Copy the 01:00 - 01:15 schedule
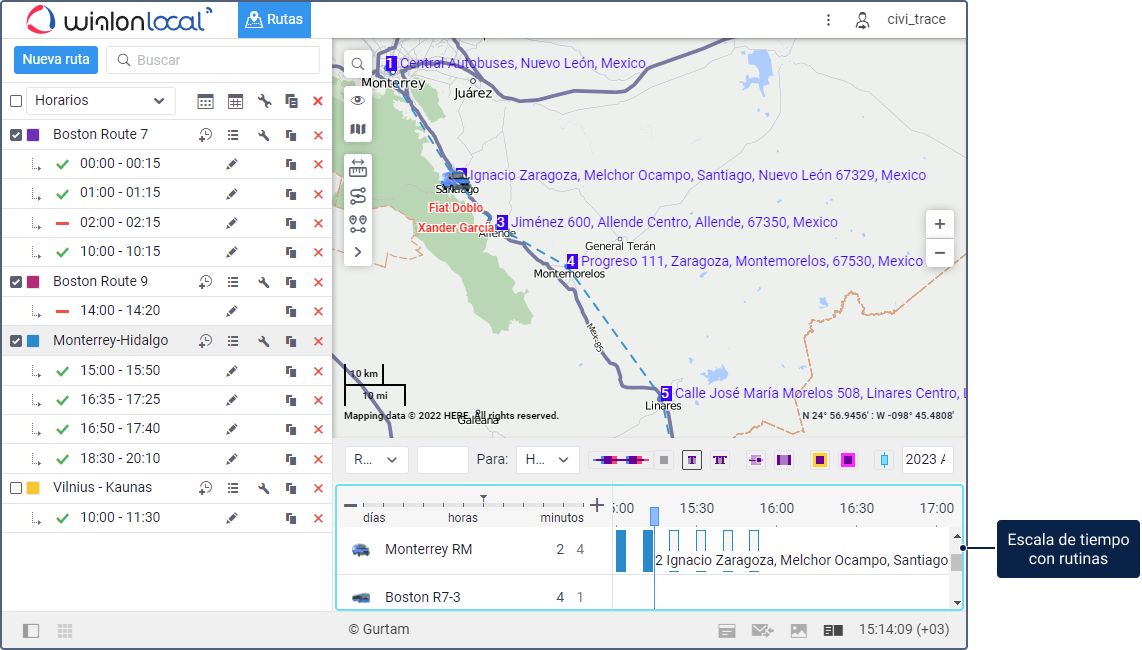Screen dimensions: 1142x650 291,194
